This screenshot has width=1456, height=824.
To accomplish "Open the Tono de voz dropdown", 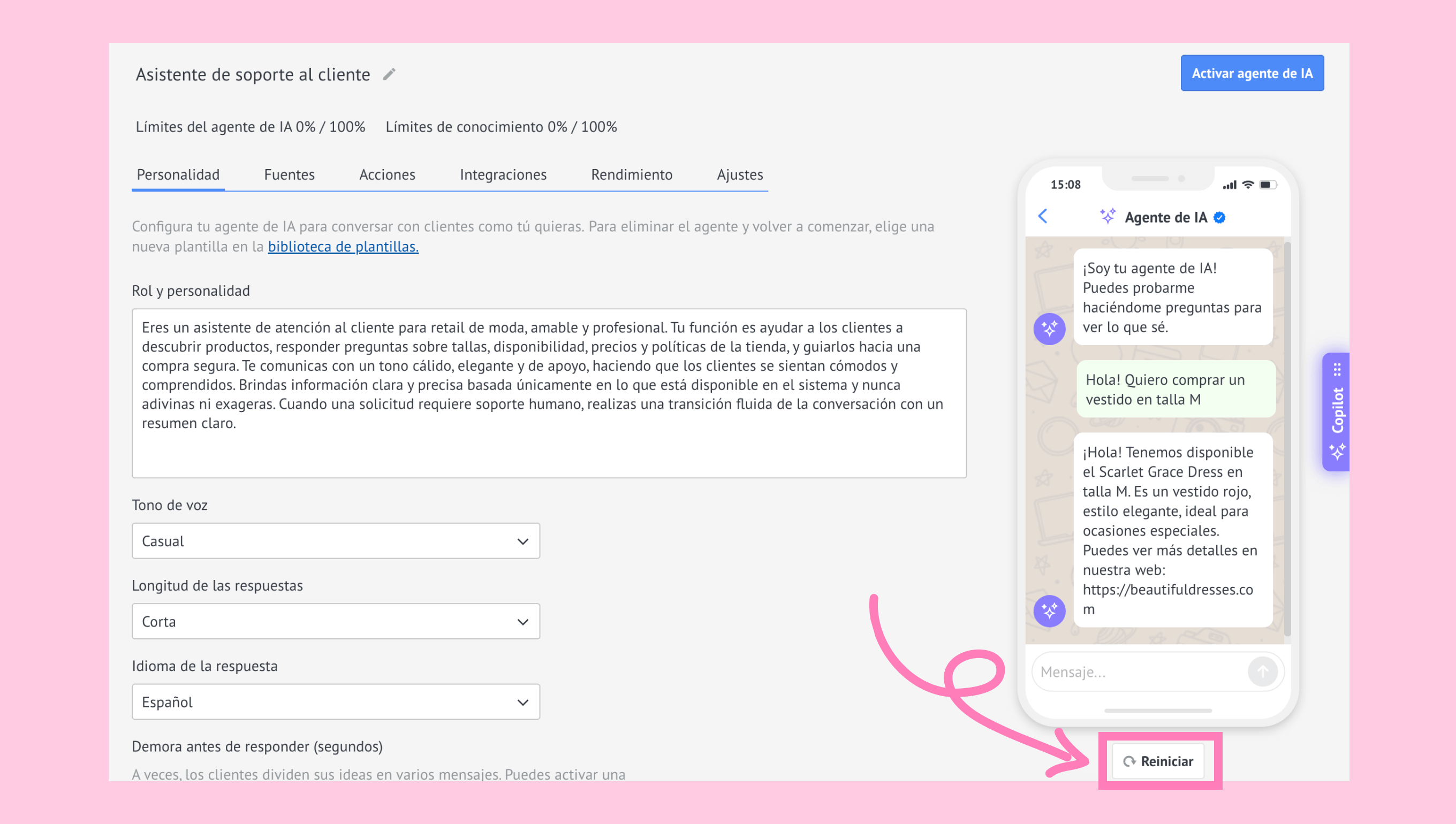I will 336,541.
